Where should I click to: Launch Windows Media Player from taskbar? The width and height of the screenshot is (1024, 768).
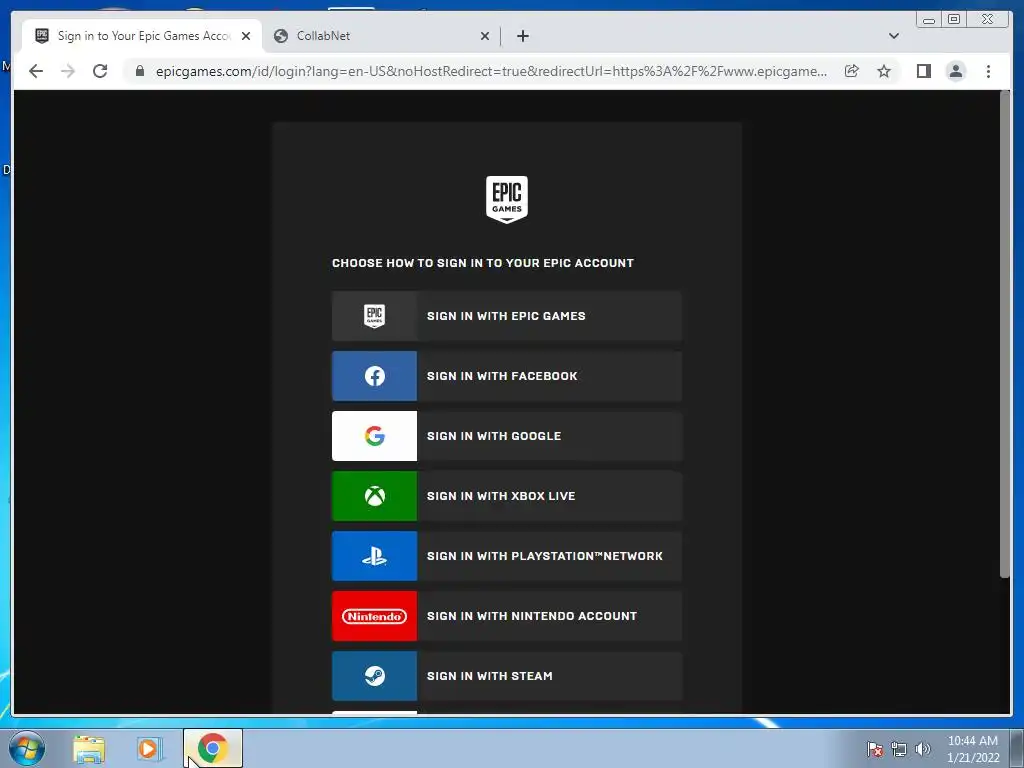(149, 749)
